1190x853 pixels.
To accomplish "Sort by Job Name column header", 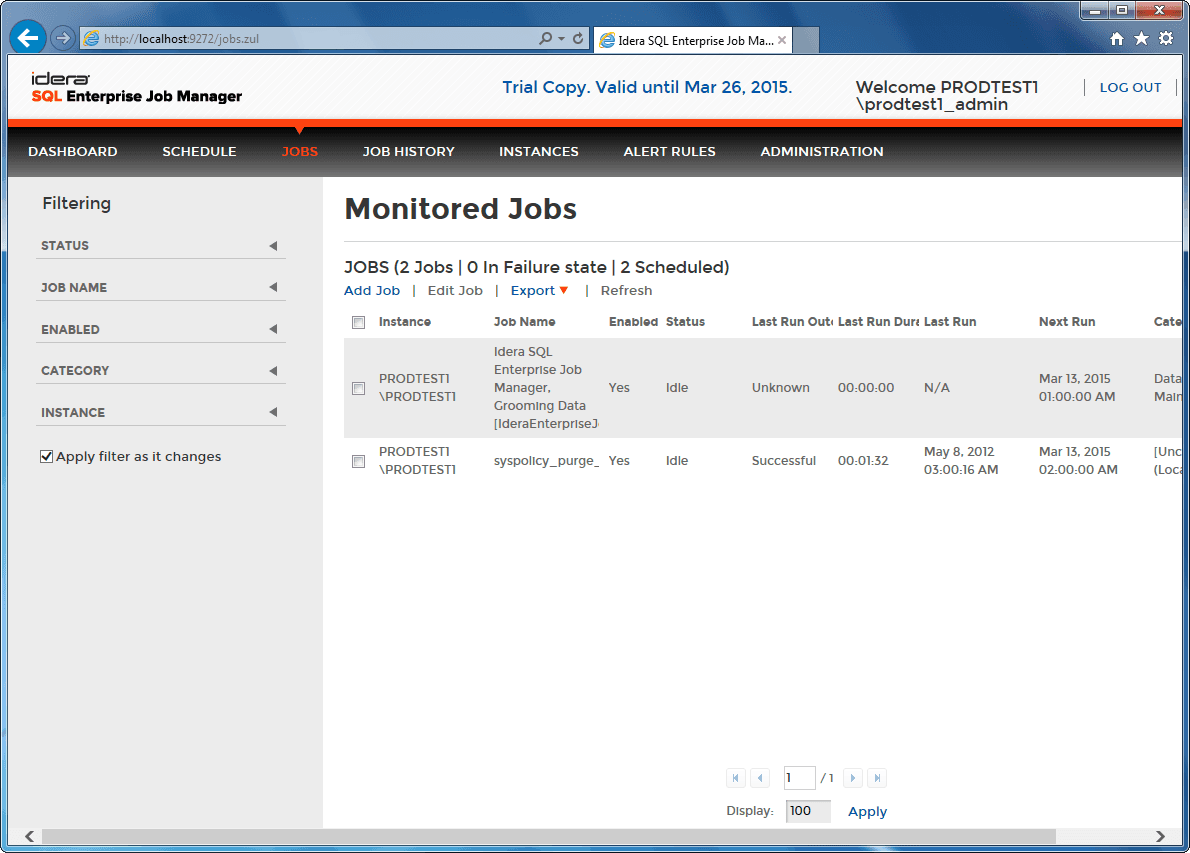I will click(524, 322).
